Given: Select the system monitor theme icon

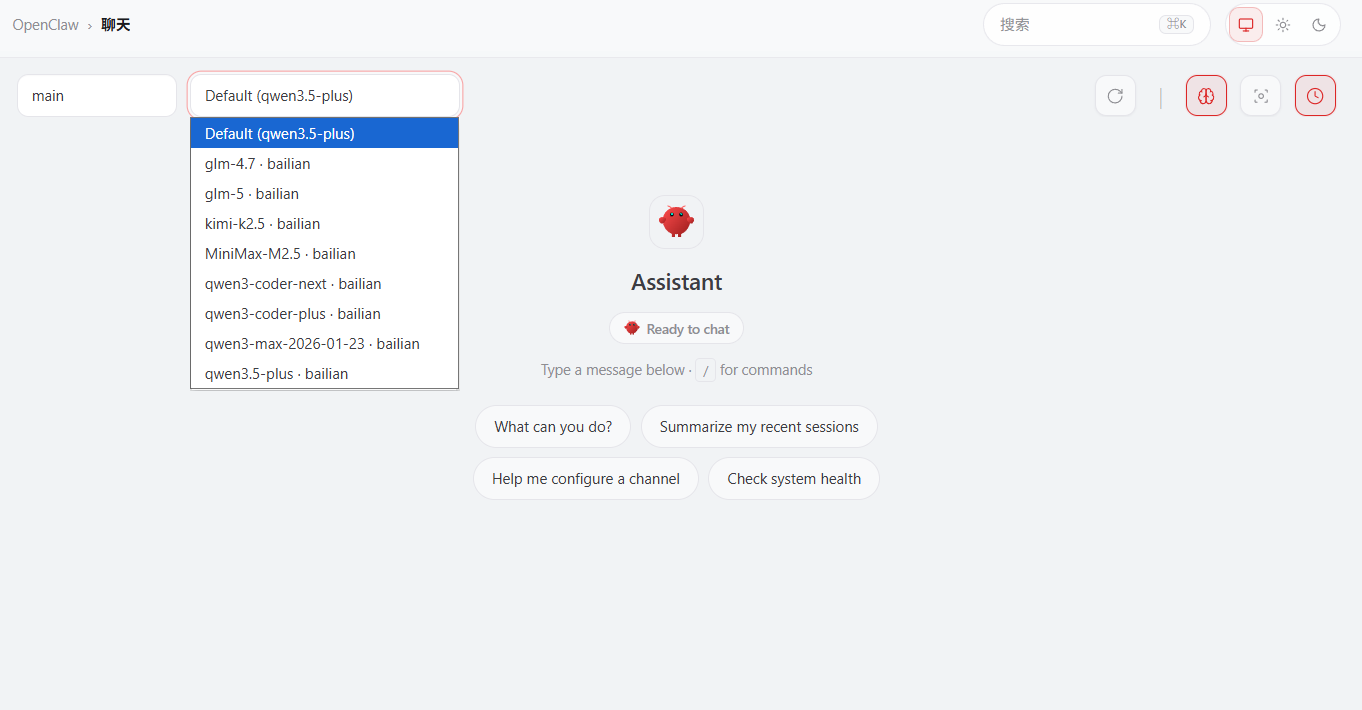Looking at the screenshot, I should pyautogui.click(x=1246, y=25).
